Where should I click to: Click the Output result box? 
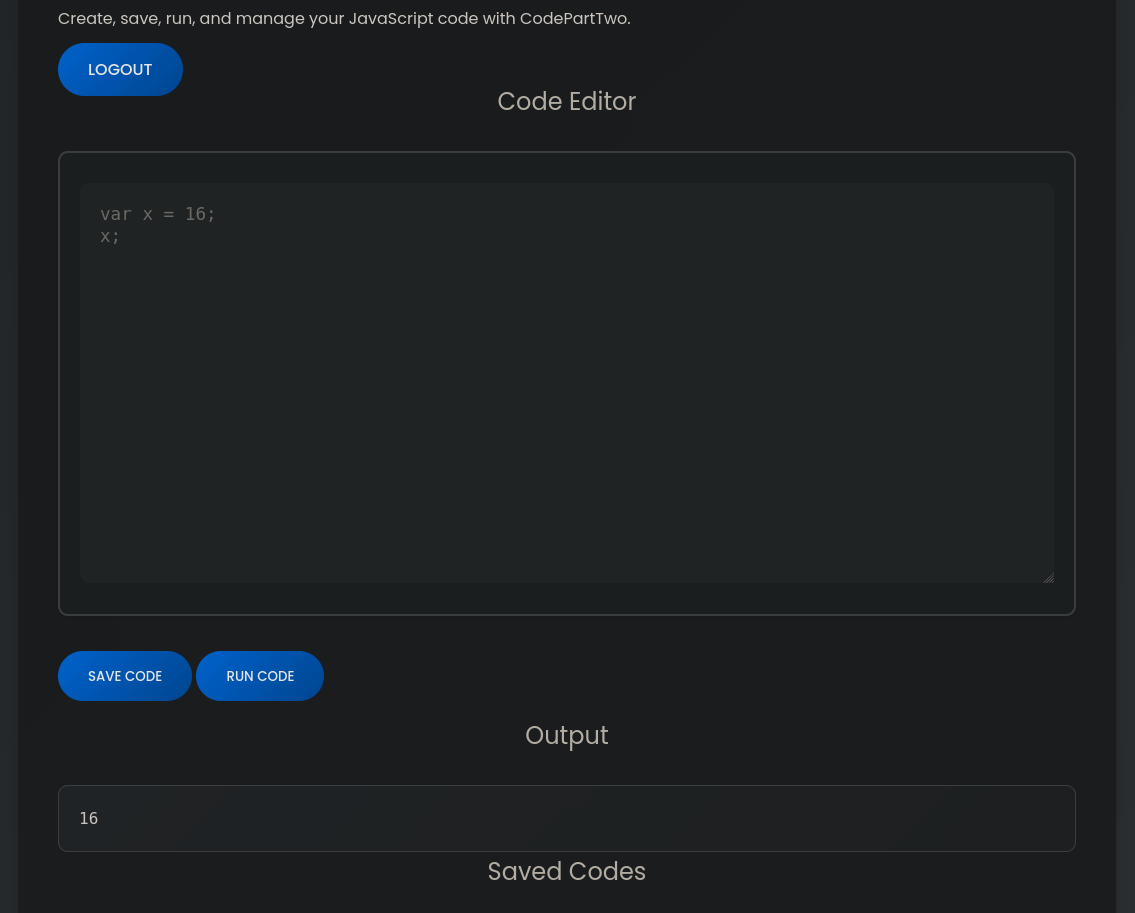click(x=566, y=818)
